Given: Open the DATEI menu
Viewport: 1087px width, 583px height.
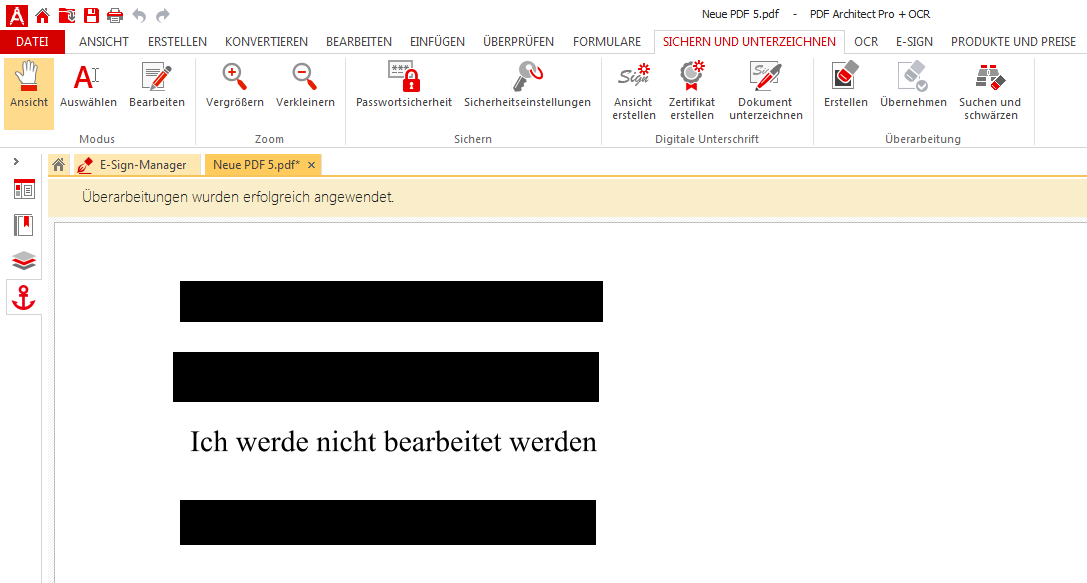Looking at the screenshot, I should tap(33, 42).
